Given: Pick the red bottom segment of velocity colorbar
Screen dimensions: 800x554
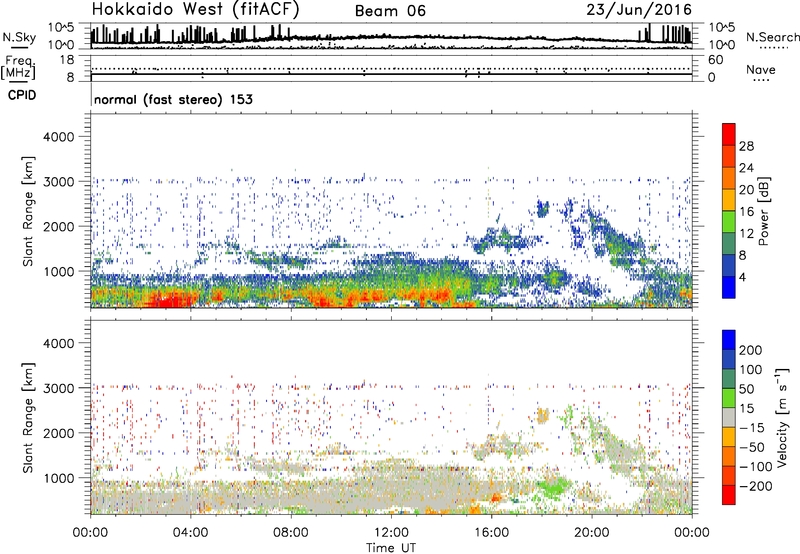Looking at the screenshot, I should tap(729, 495).
